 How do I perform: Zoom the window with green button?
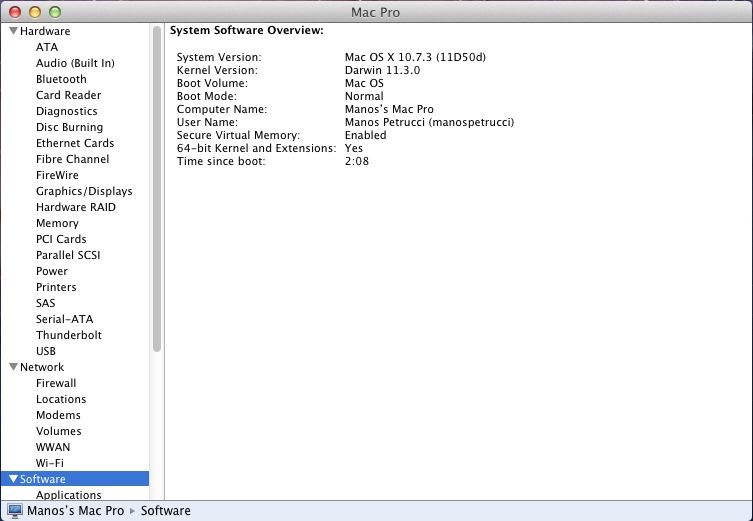(x=55, y=12)
